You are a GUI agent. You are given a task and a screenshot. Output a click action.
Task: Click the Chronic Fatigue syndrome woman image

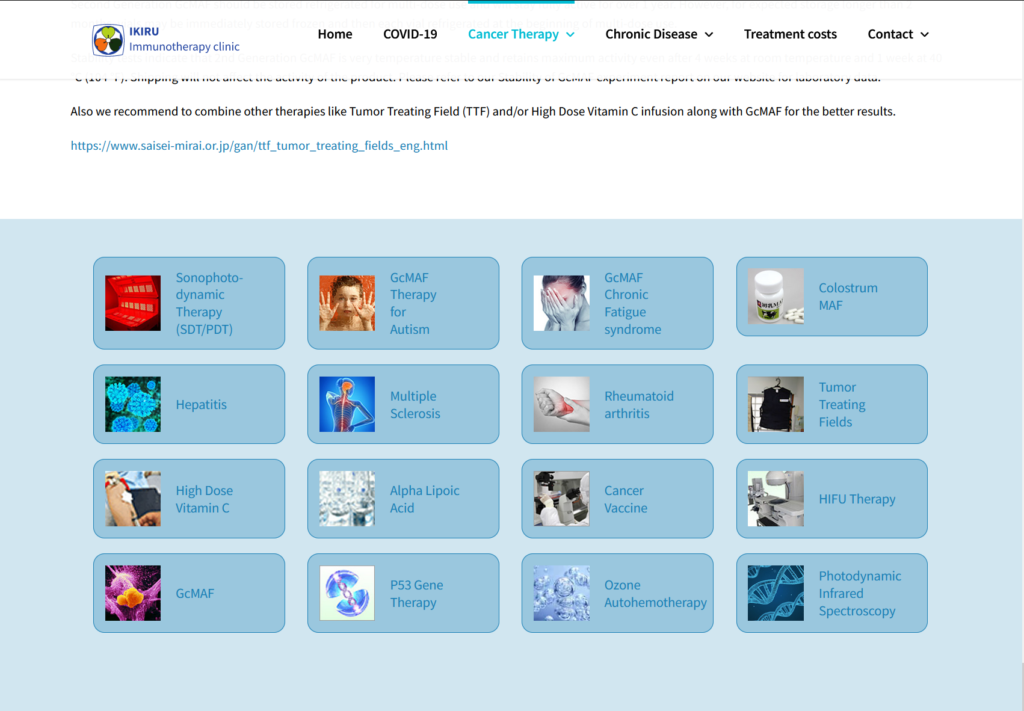tap(561, 303)
